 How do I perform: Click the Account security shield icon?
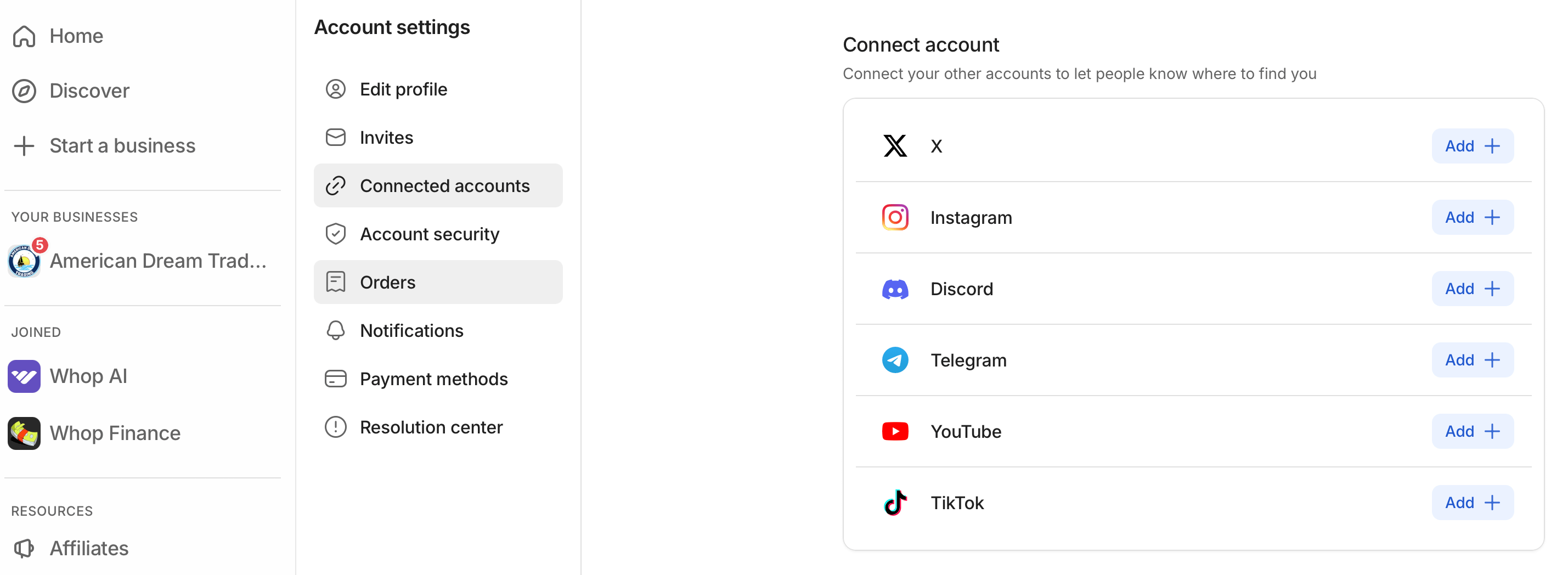point(335,234)
